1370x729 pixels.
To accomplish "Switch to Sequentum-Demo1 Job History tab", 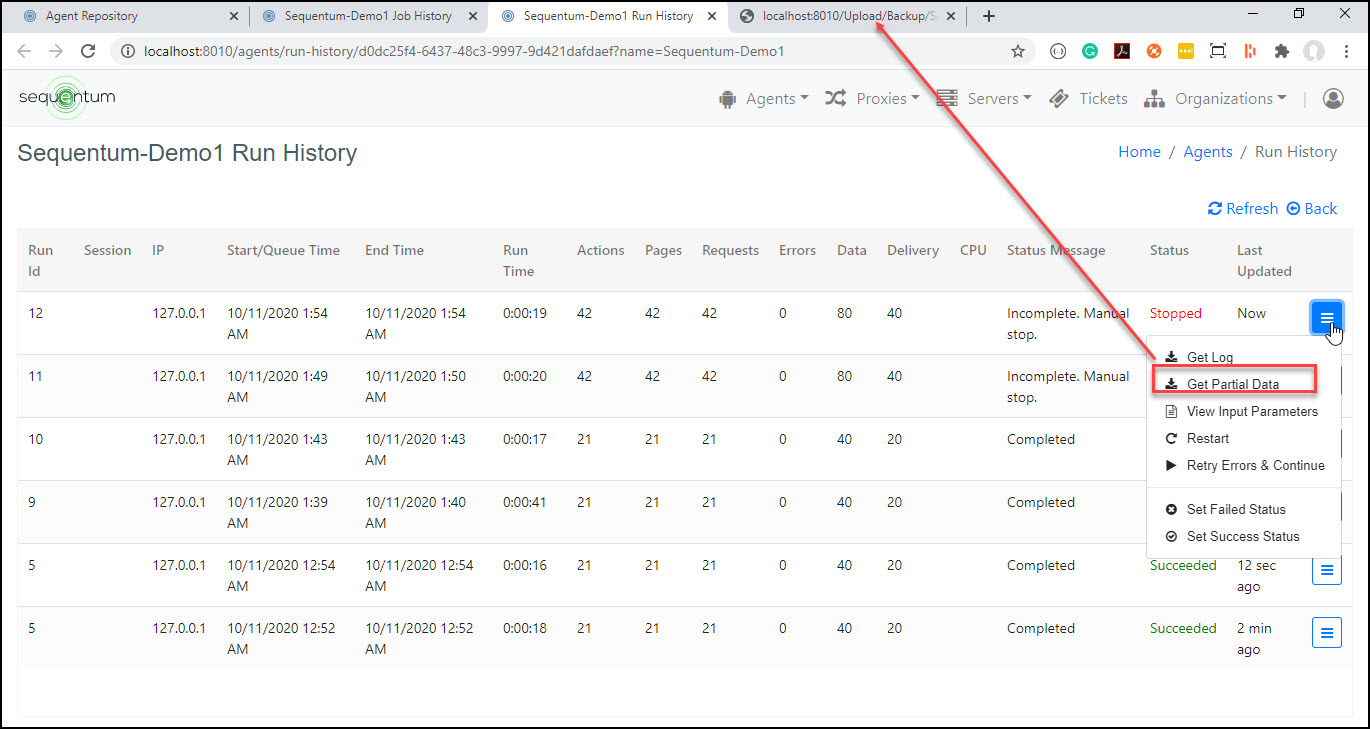I will (x=367, y=16).
